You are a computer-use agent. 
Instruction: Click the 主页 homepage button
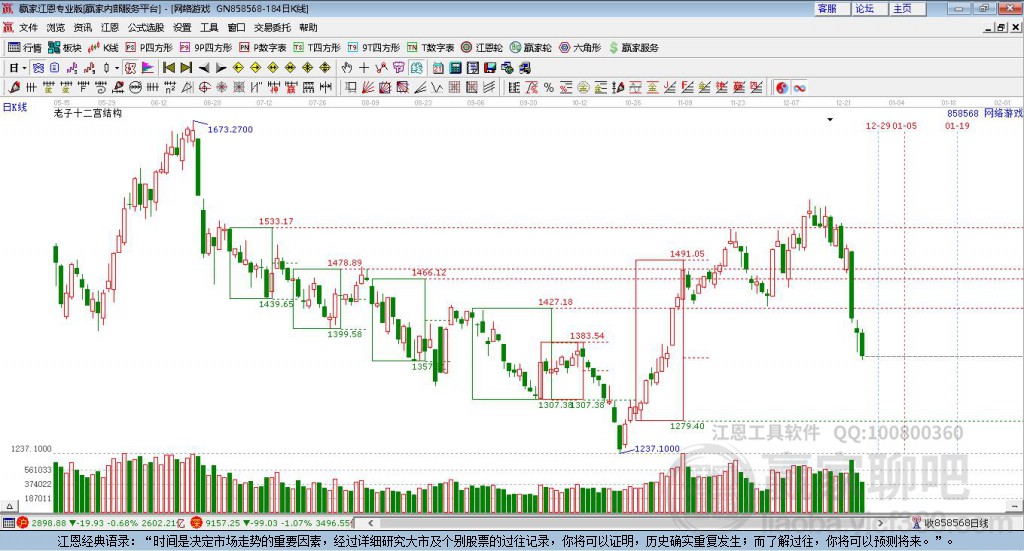(x=907, y=8)
